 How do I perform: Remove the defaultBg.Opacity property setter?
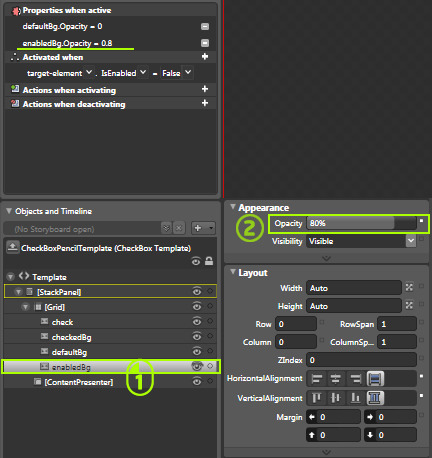coord(205,26)
